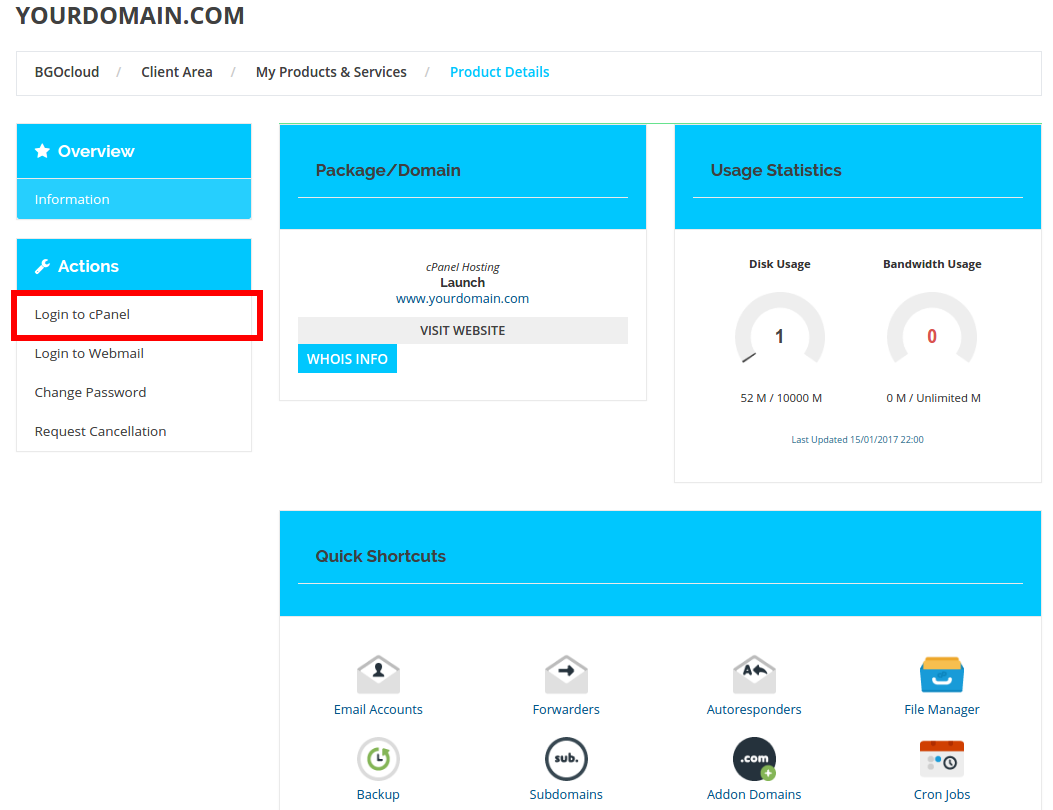Image resolution: width=1053 pixels, height=810 pixels.
Task: Click Product Details breadcrumb
Action: pyautogui.click(x=500, y=72)
